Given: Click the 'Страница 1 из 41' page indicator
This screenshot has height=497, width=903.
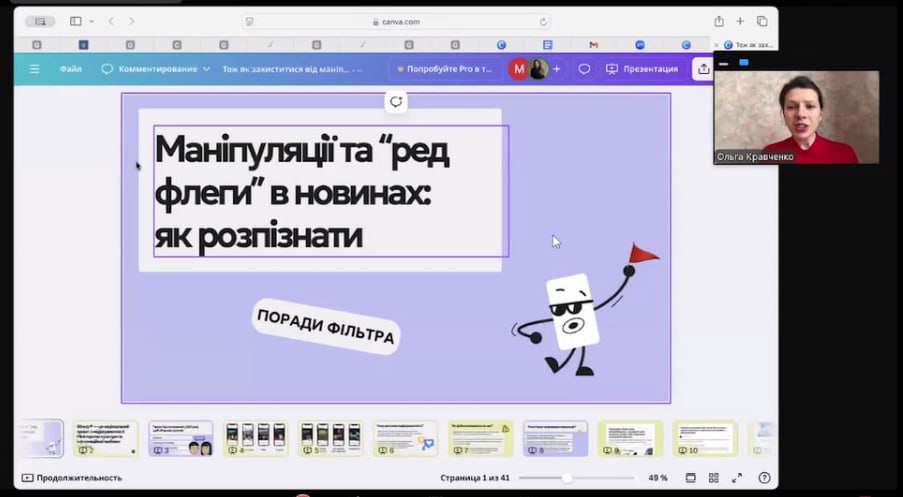Looking at the screenshot, I should point(475,478).
